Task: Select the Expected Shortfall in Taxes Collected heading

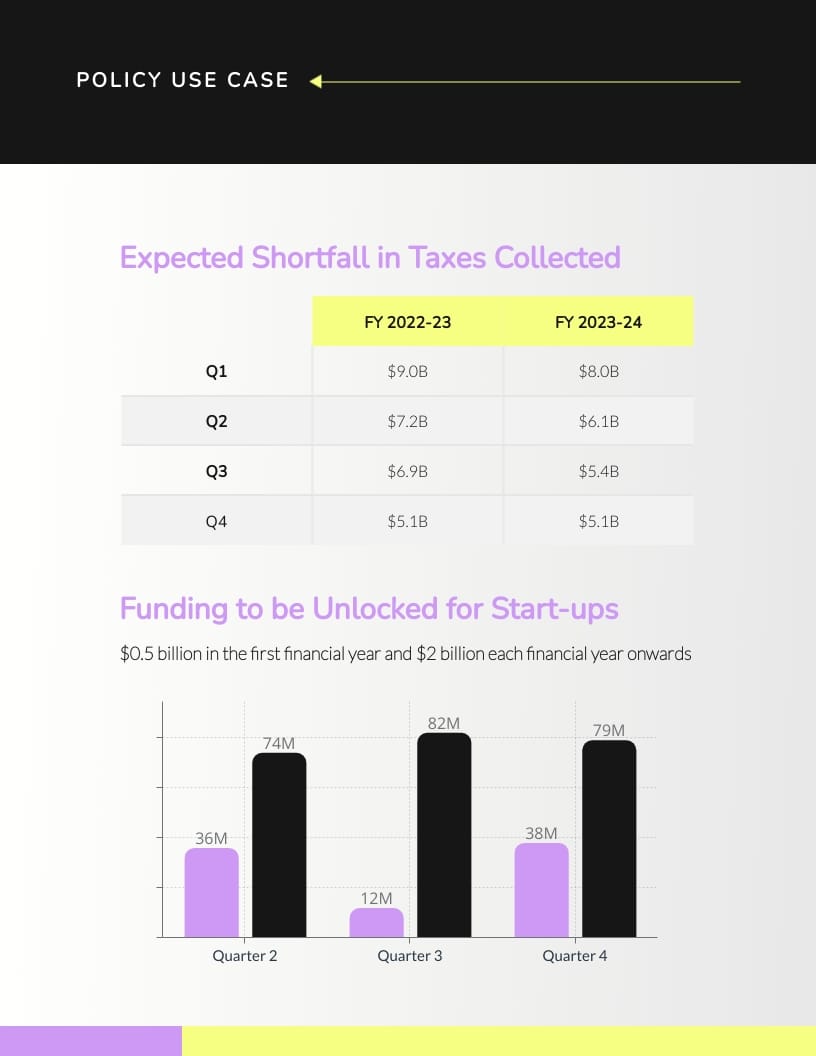Action: pos(370,258)
